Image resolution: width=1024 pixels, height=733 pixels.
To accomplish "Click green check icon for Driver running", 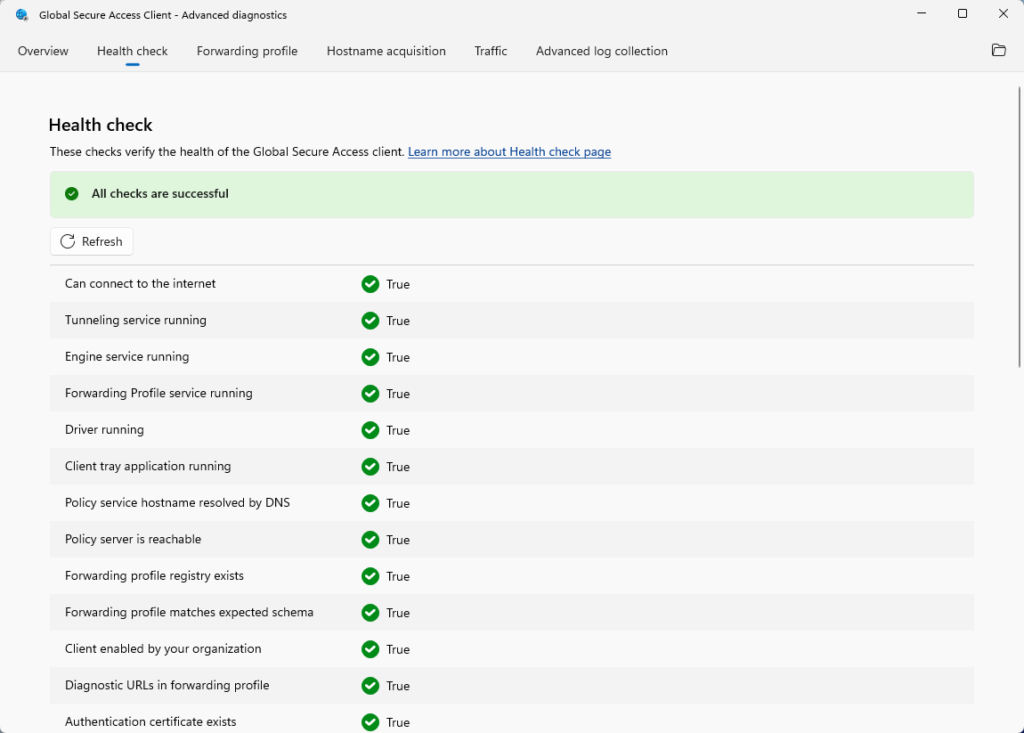I will [x=370, y=431].
